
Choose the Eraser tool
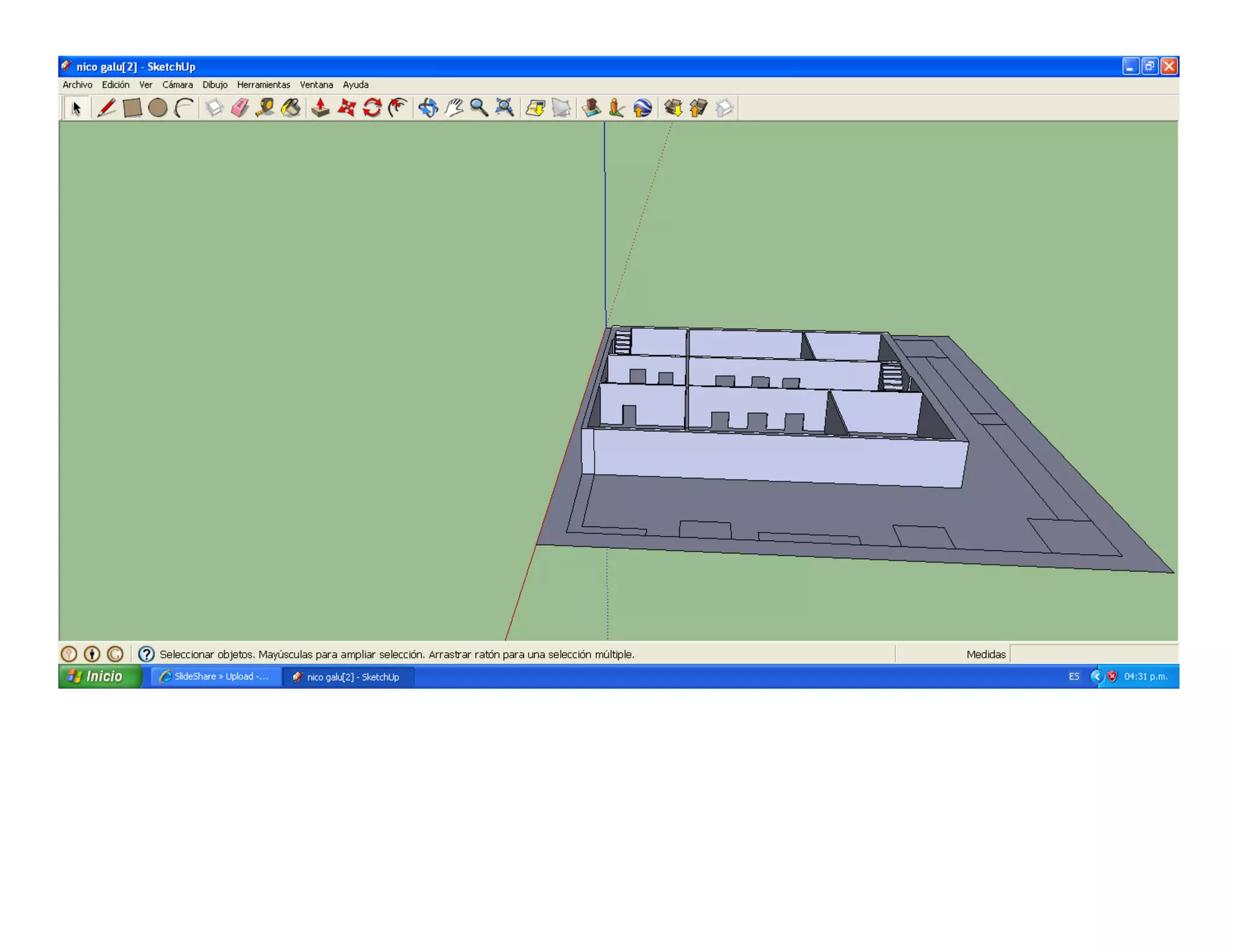point(240,108)
